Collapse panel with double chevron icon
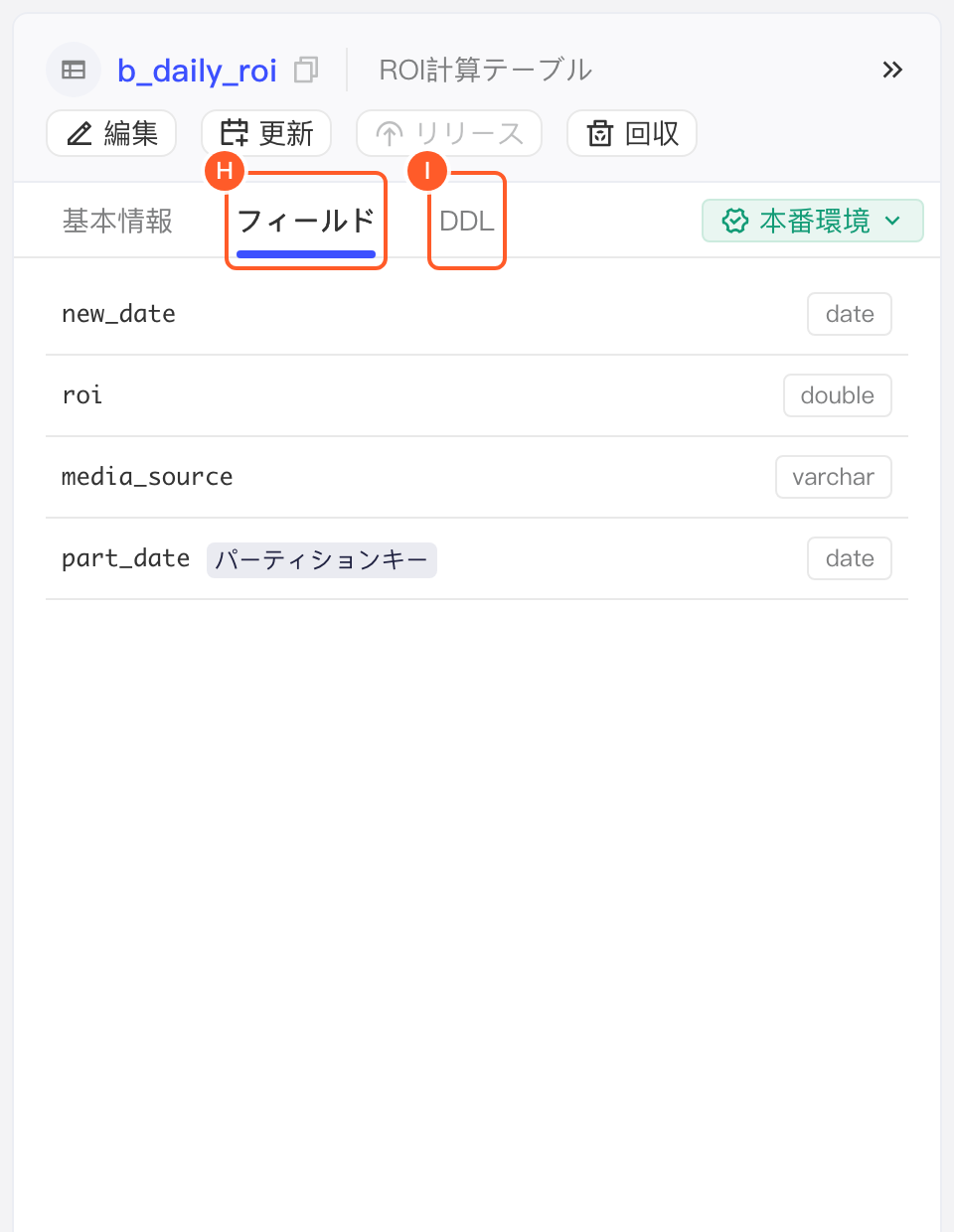The image size is (954, 1232). [892, 70]
